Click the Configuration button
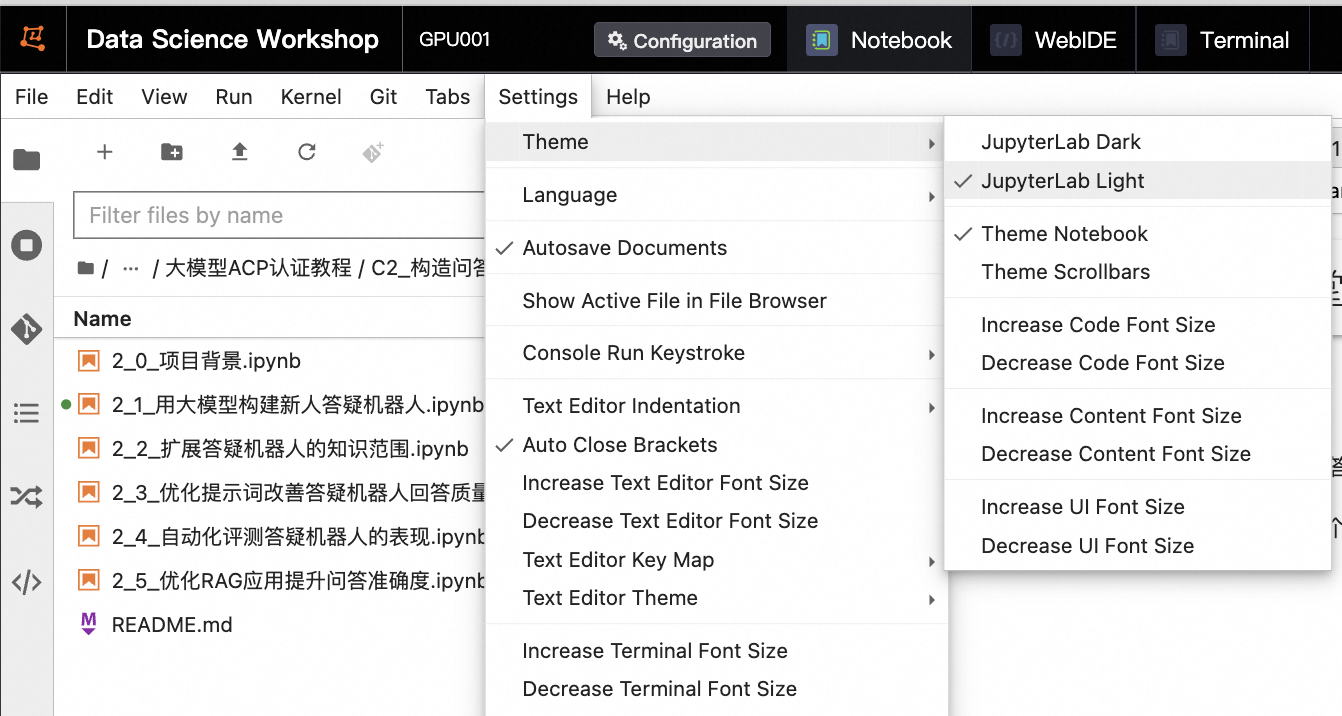 tap(682, 41)
